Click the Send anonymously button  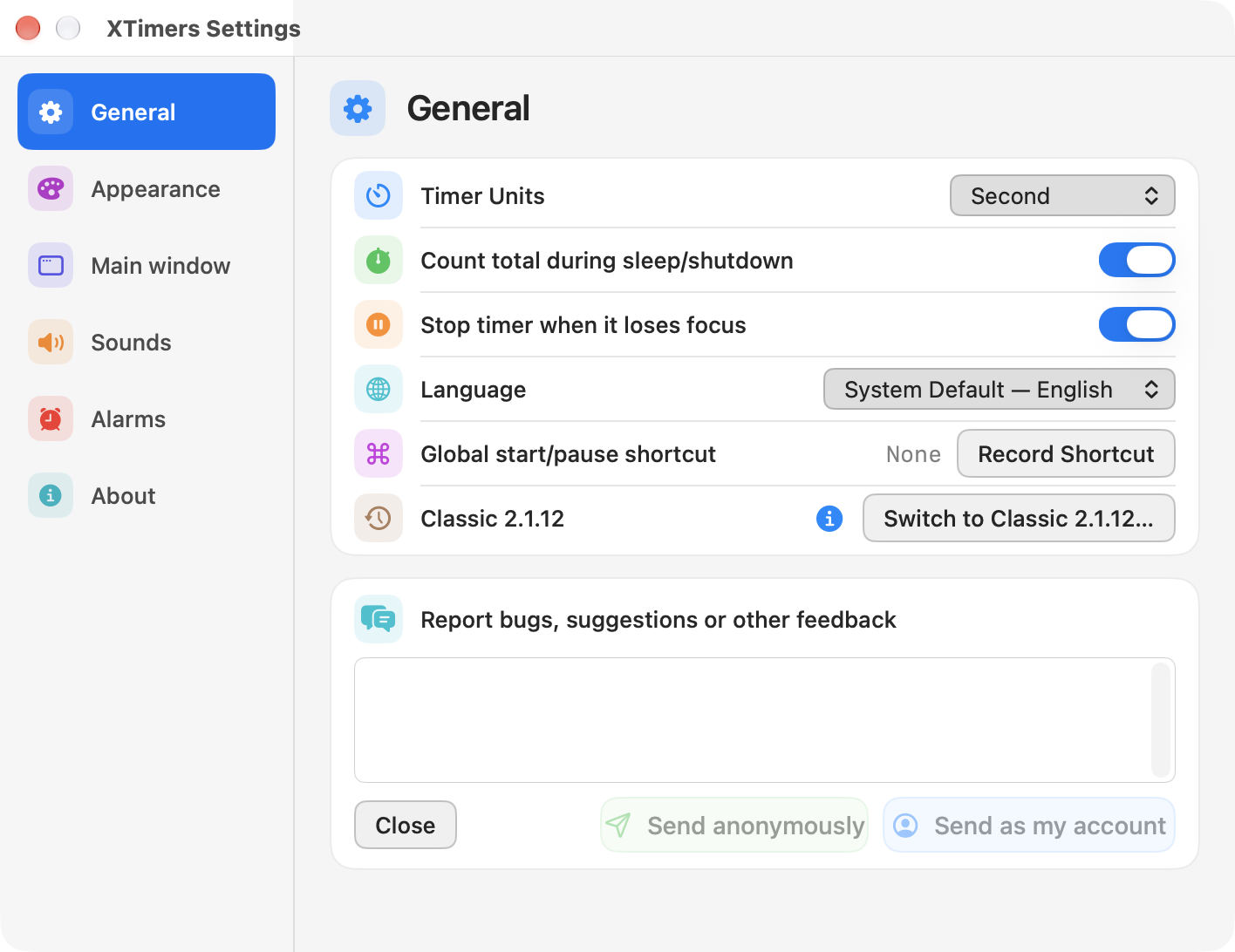pos(734,826)
